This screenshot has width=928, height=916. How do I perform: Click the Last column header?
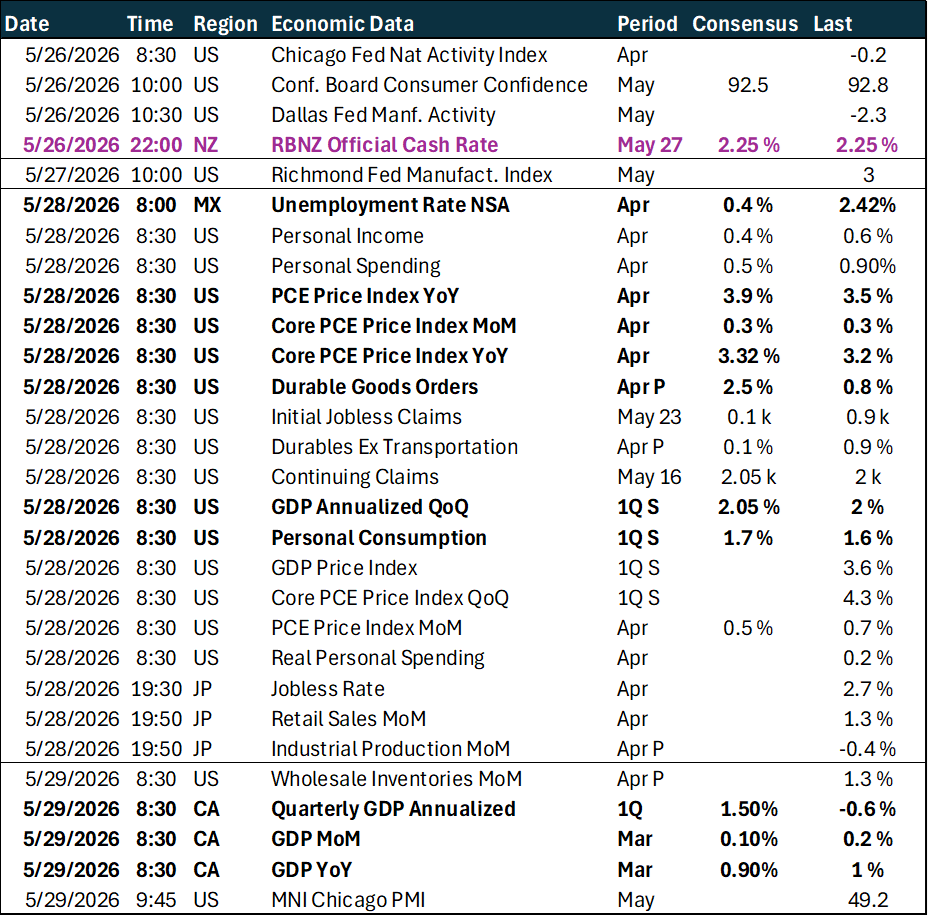point(832,24)
